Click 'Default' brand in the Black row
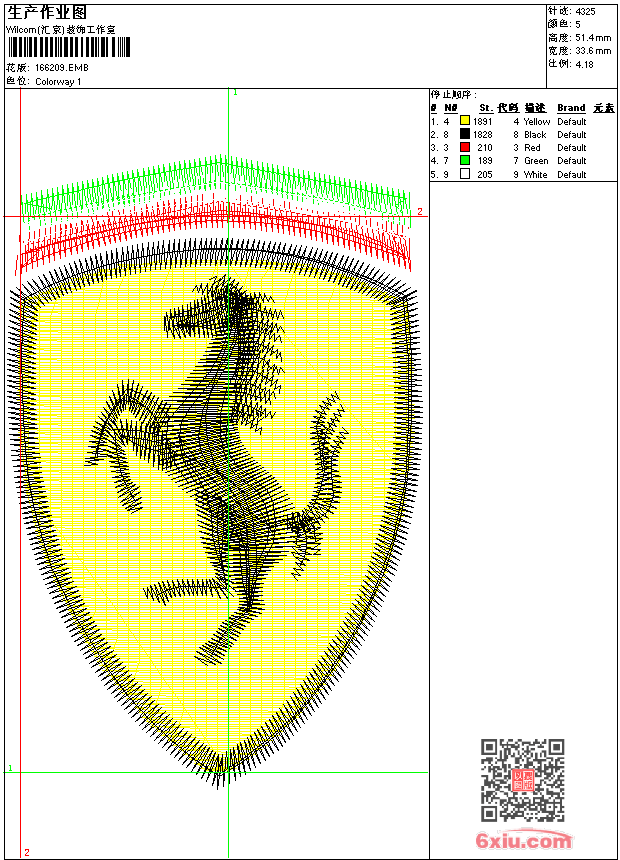 coord(572,134)
